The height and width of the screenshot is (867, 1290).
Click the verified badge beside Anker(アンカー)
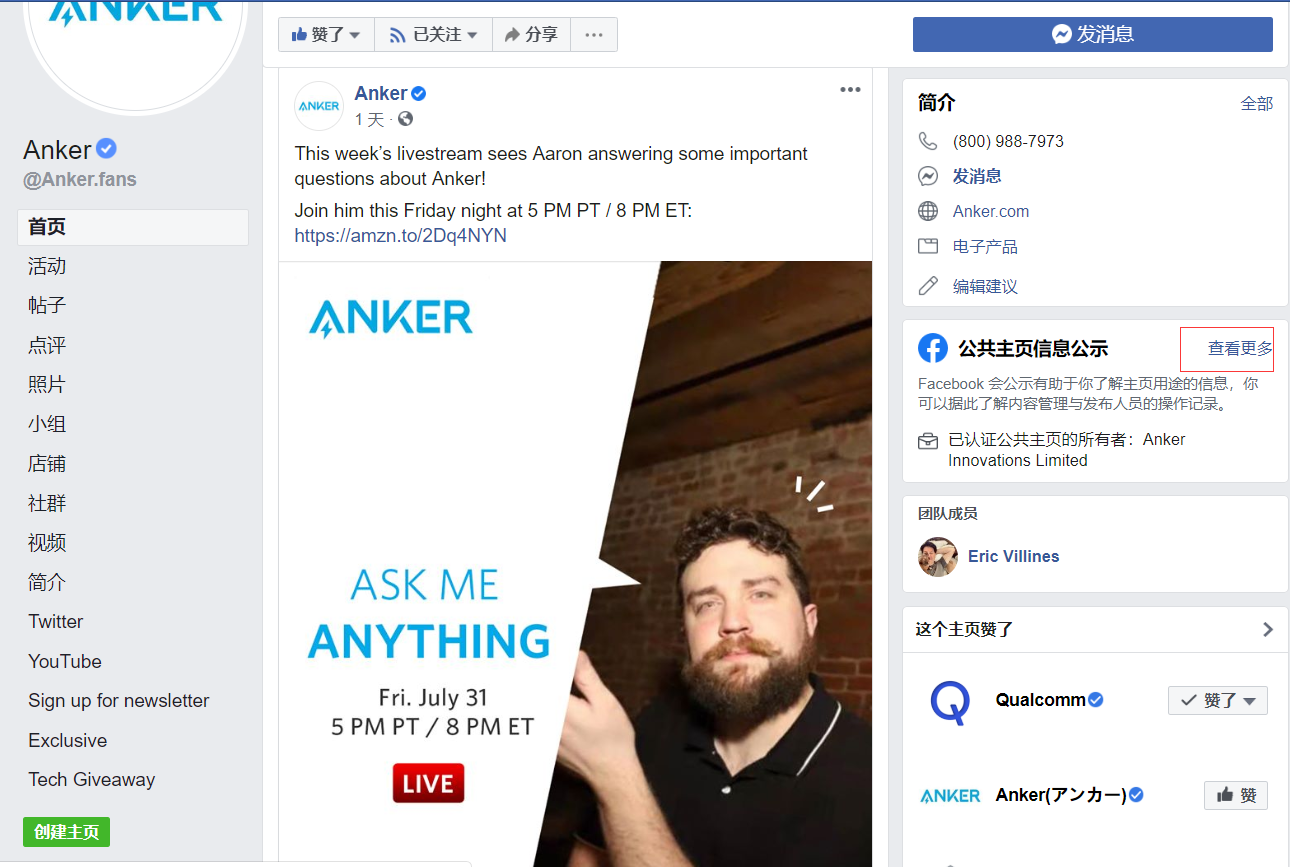1136,795
